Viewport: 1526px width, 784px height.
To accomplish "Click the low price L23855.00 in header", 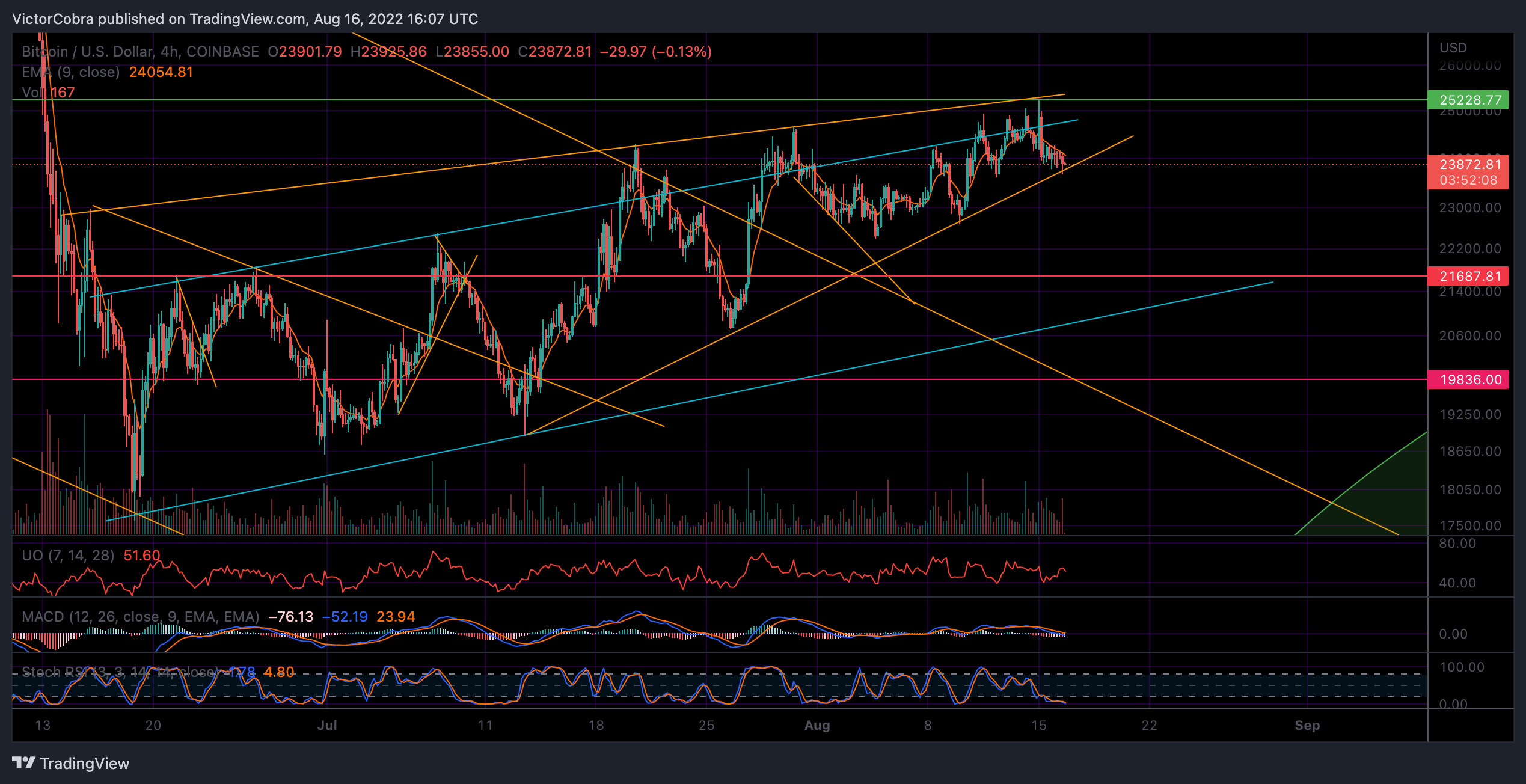I will click(x=473, y=52).
